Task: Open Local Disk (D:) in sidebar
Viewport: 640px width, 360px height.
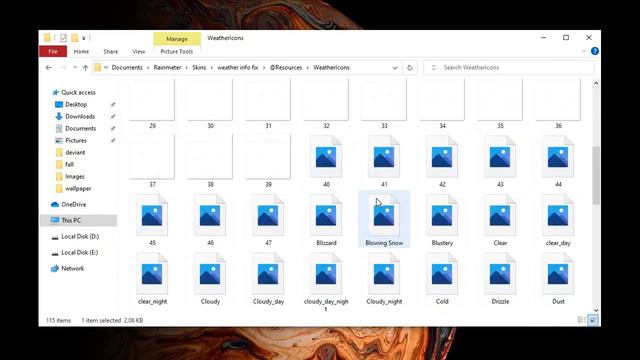Action: (76, 237)
